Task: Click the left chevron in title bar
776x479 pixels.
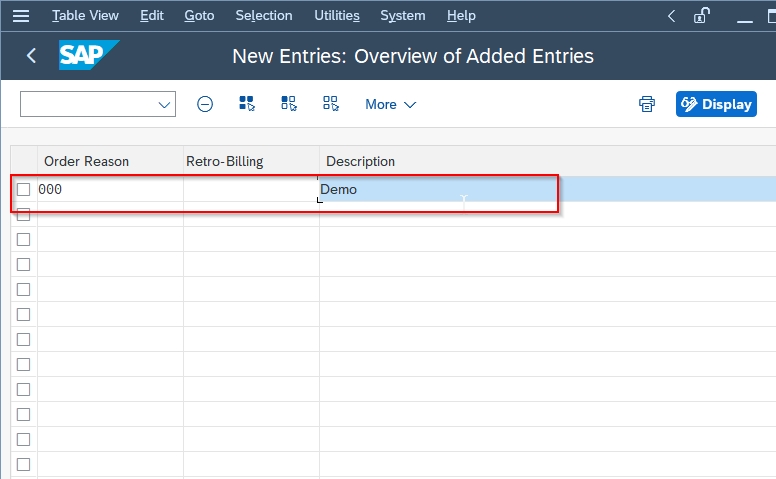Action: [671, 16]
